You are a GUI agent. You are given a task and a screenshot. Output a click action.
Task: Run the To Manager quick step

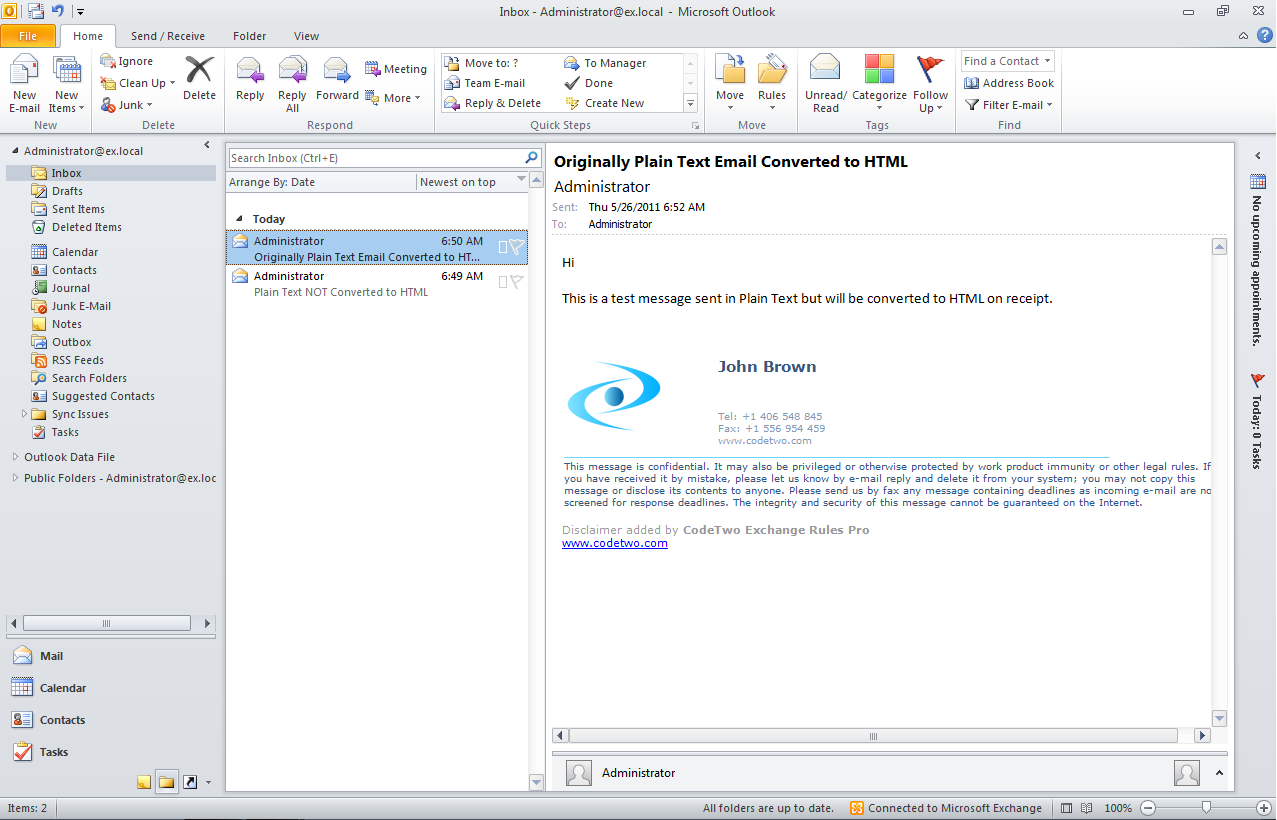605,63
